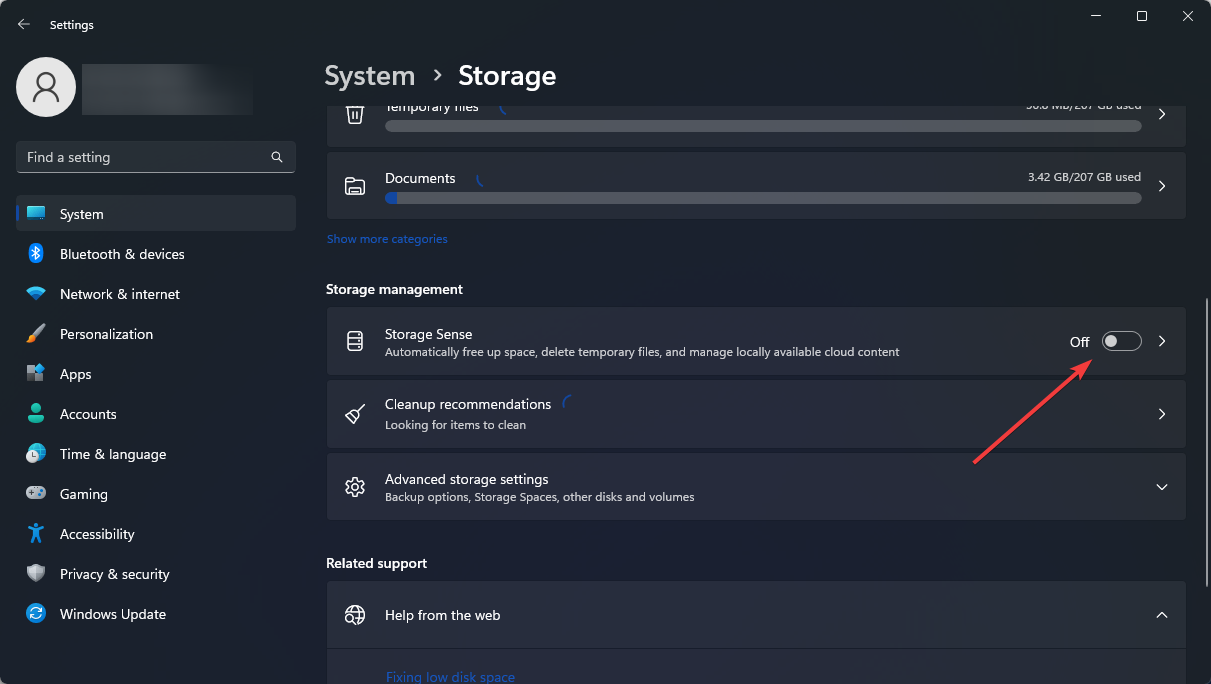Click the Cleanup recommendations broom icon
This screenshot has width=1211, height=684.
tap(355, 414)
